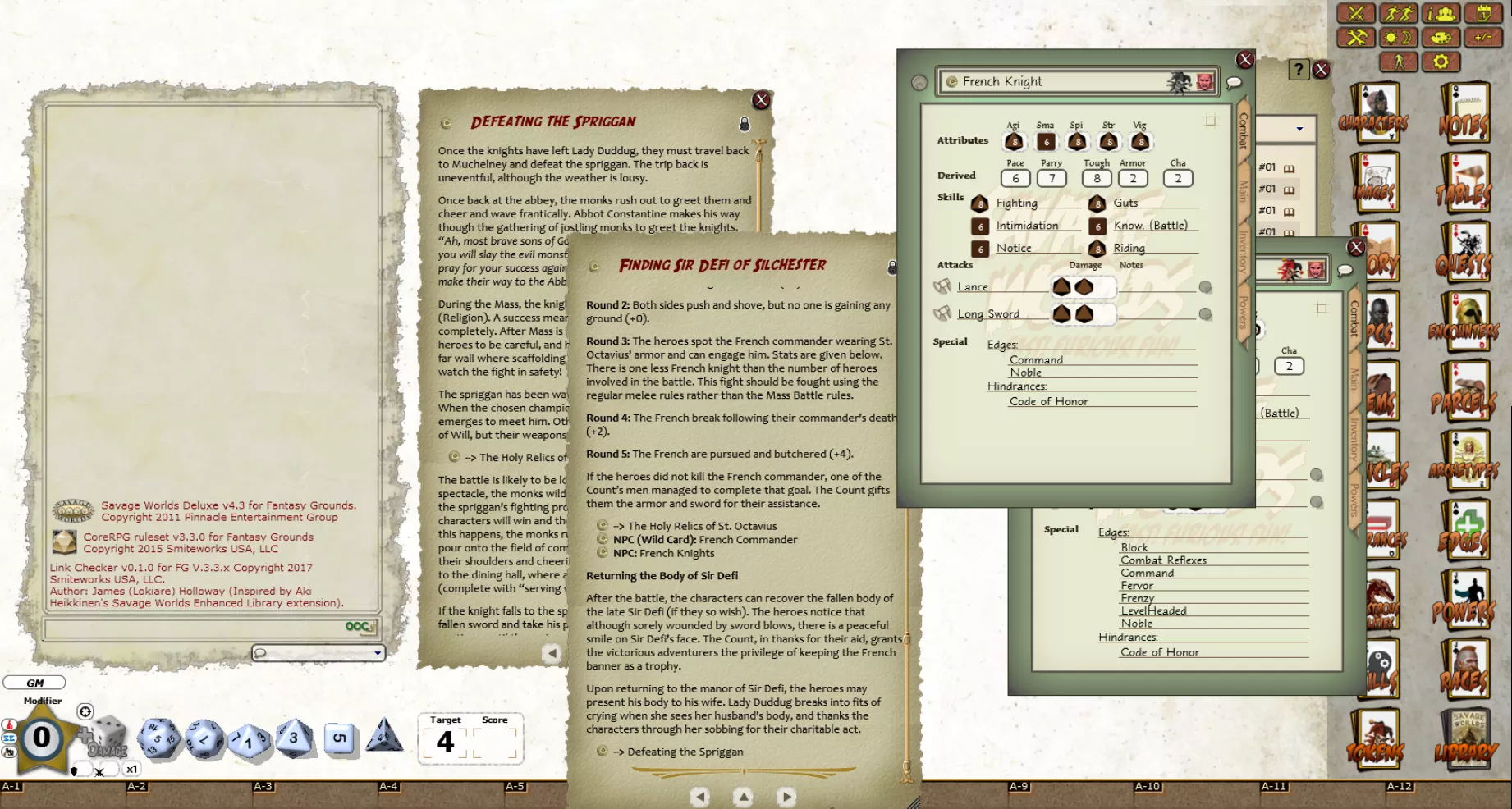Open the standing figure effects button
Image resolution: width=1512 pixels, height=809 pixels.
pyautogui.click(x=1399, y=62)
